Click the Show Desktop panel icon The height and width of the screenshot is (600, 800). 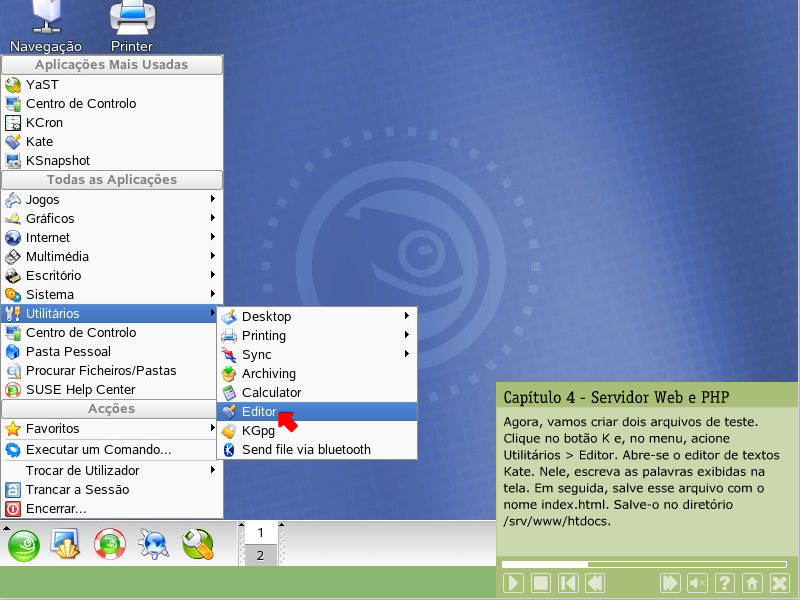click(x=66, y=544)
